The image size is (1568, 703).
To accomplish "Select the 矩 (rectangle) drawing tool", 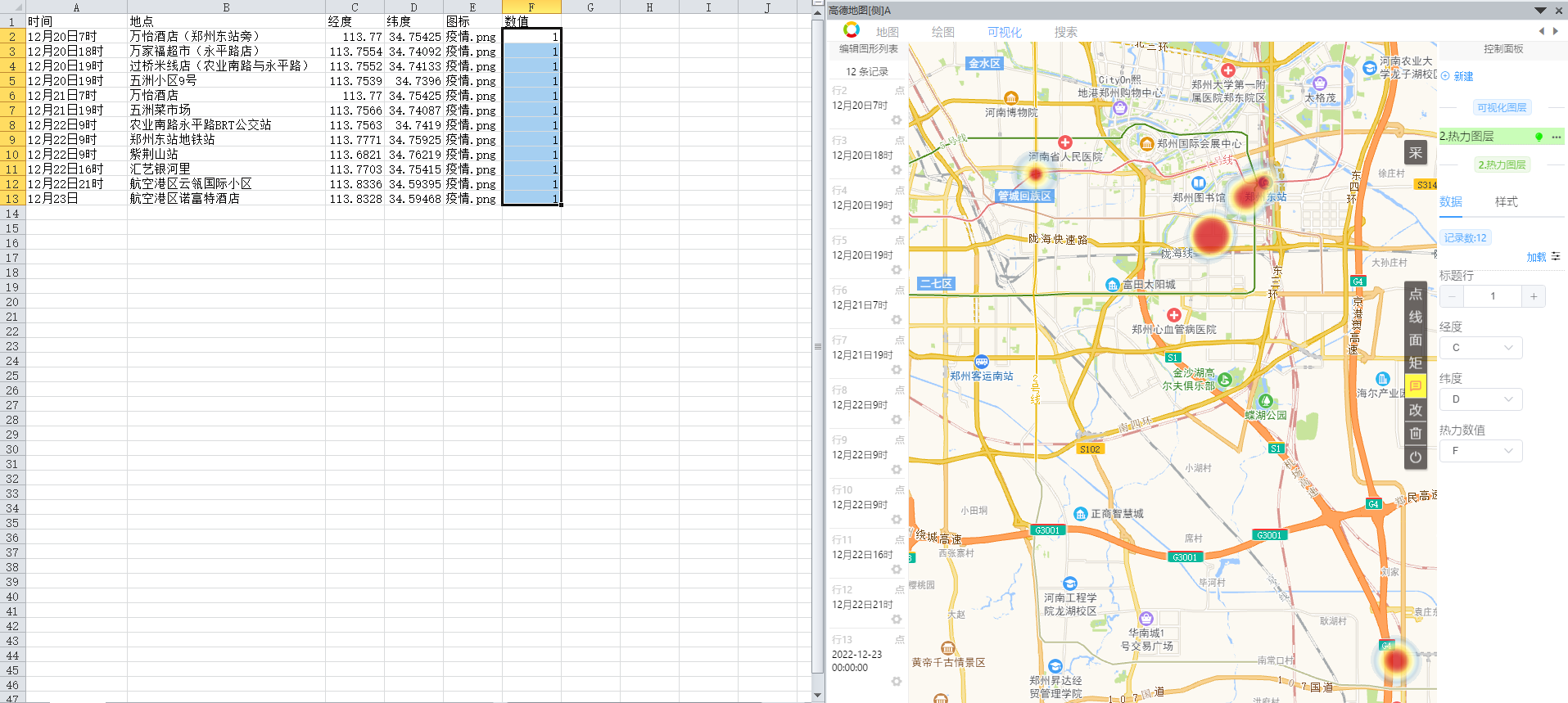I will coord(1416,363).
